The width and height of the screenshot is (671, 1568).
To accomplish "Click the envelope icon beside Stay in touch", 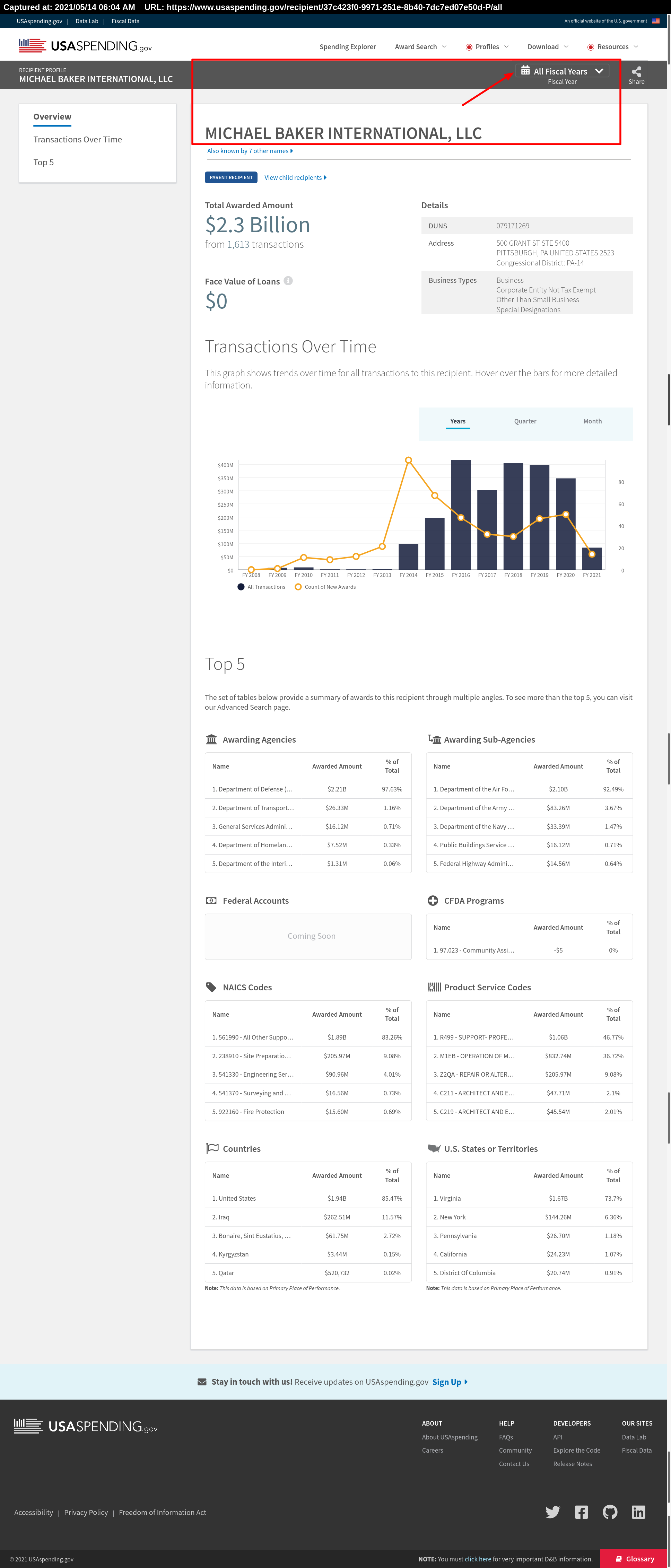I will 202,1382.
